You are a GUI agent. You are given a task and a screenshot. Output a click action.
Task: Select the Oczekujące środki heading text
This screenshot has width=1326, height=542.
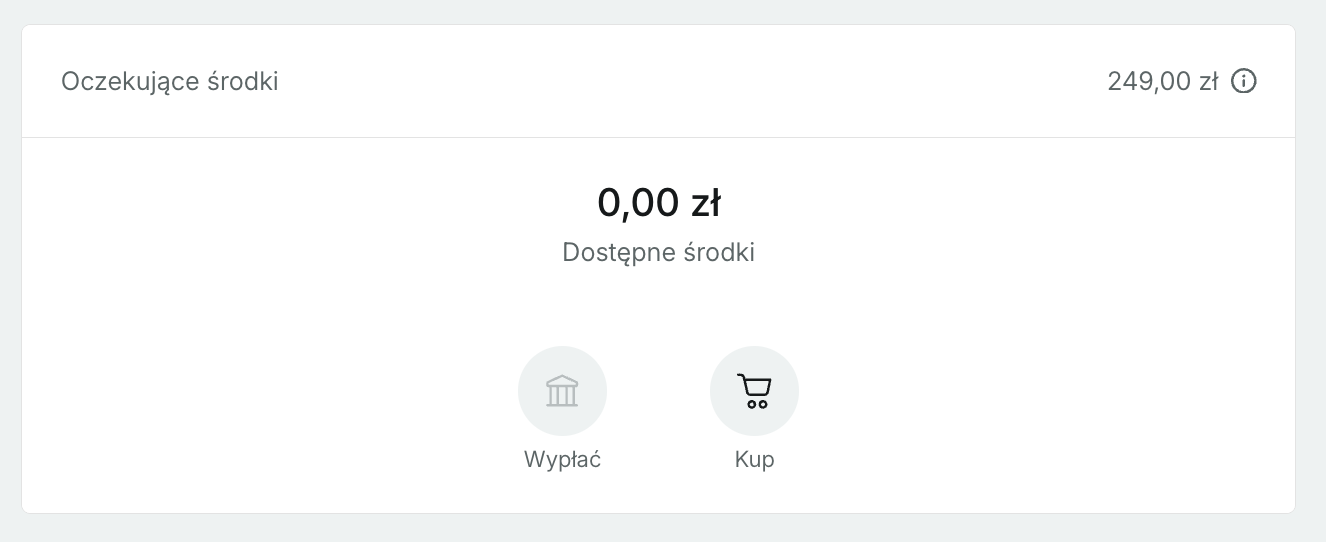coord(170,82)
